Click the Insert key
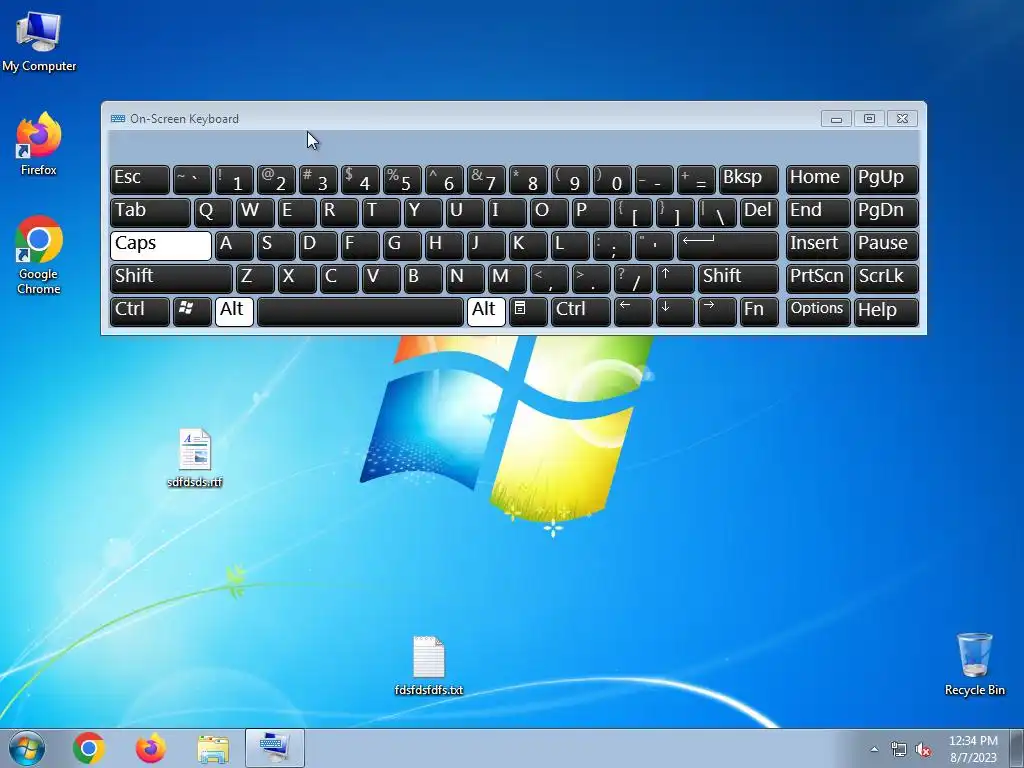Screen dimensions: 1024x768 818,246
